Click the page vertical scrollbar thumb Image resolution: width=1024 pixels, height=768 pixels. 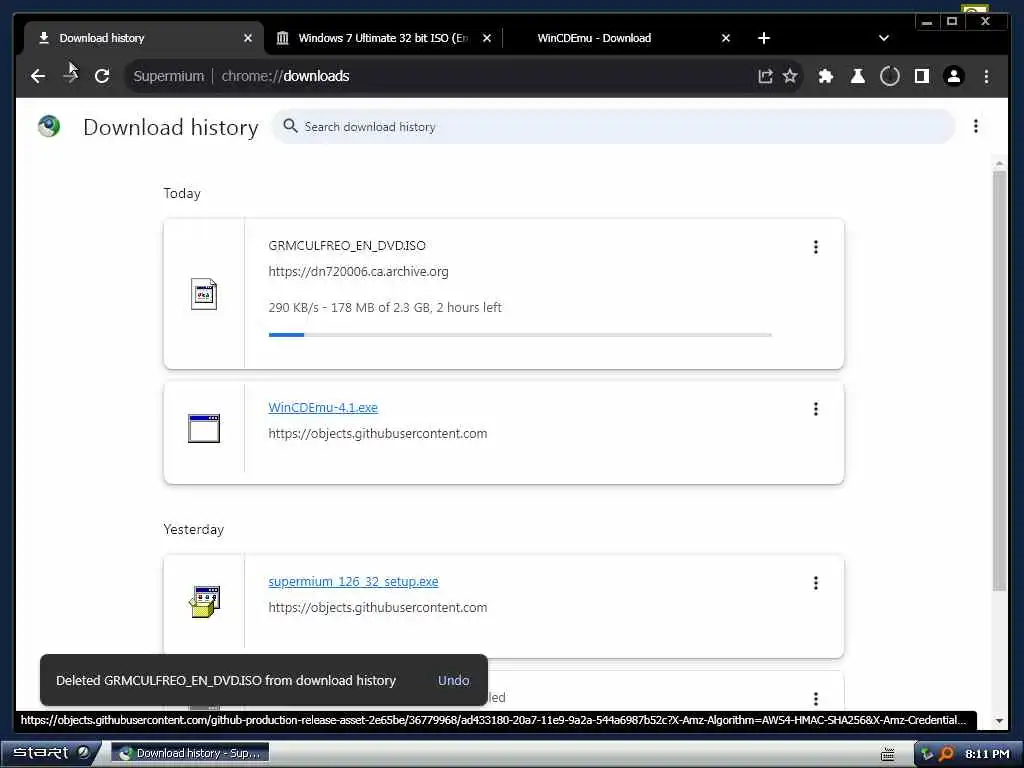(x=999, y=381)
